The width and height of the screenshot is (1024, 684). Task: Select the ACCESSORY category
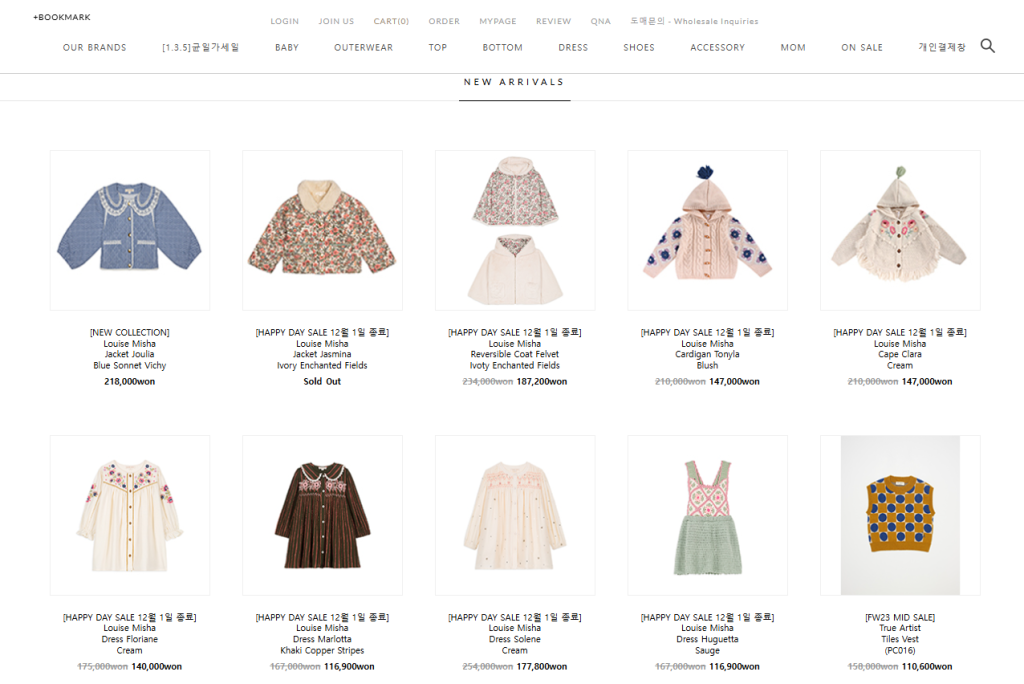tap(717, 47)
